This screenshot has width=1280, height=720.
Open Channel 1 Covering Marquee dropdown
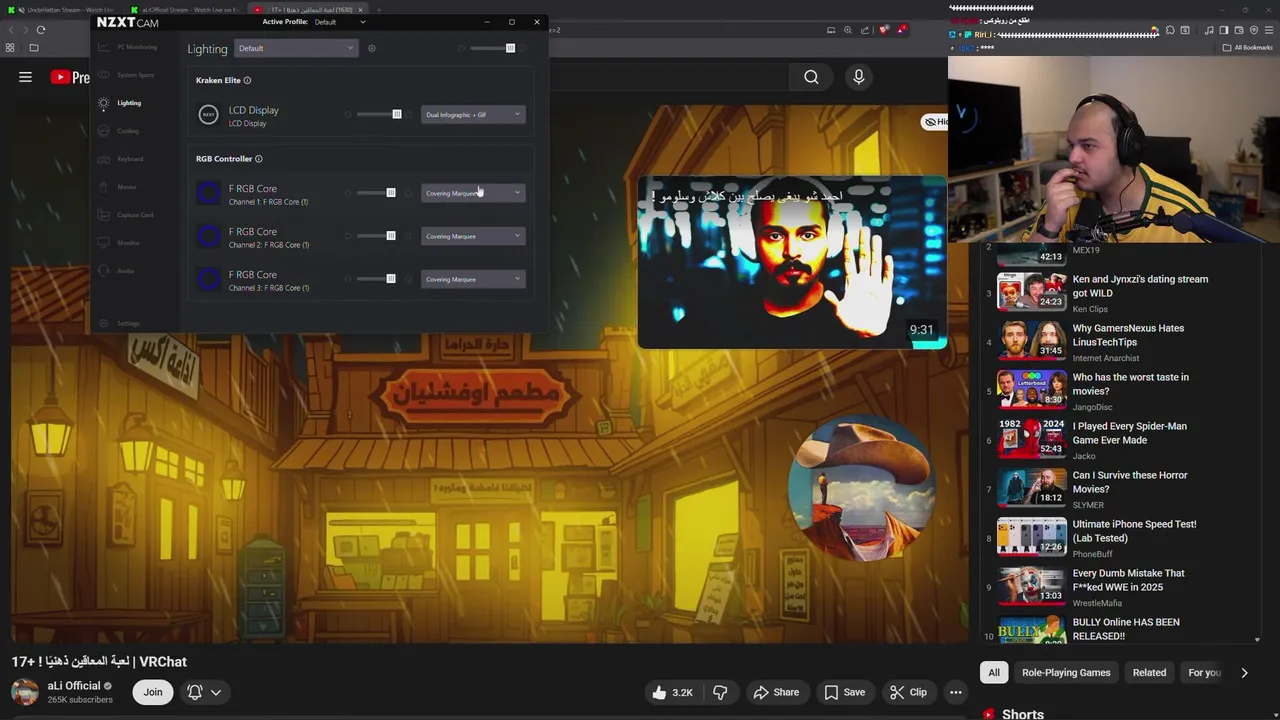473,193
